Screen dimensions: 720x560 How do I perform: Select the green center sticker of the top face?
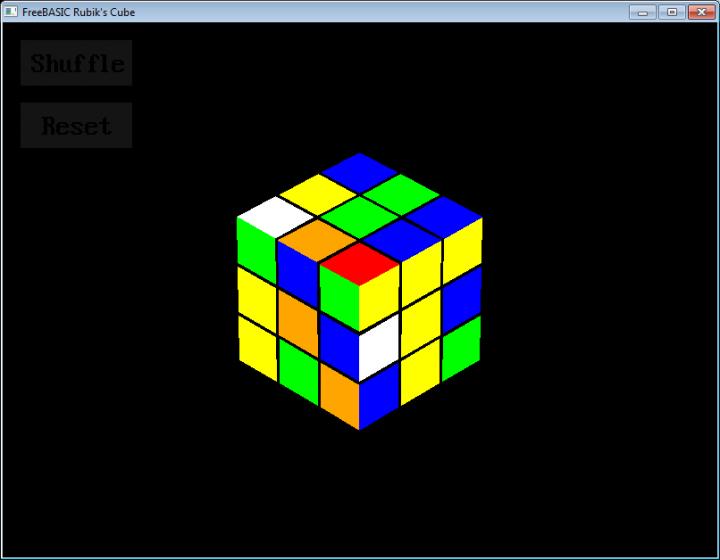[360, 218]
